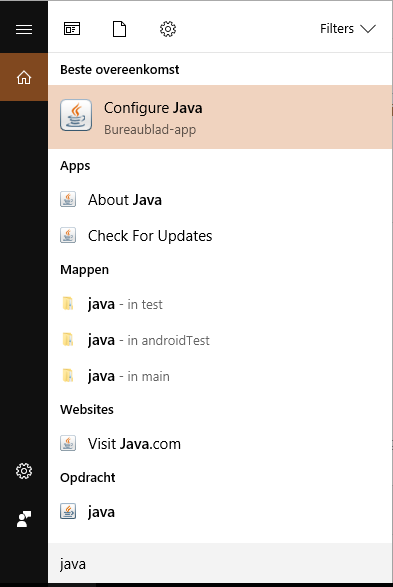Open java folder in androidTest
393x587 pixels.
(220, 340)
